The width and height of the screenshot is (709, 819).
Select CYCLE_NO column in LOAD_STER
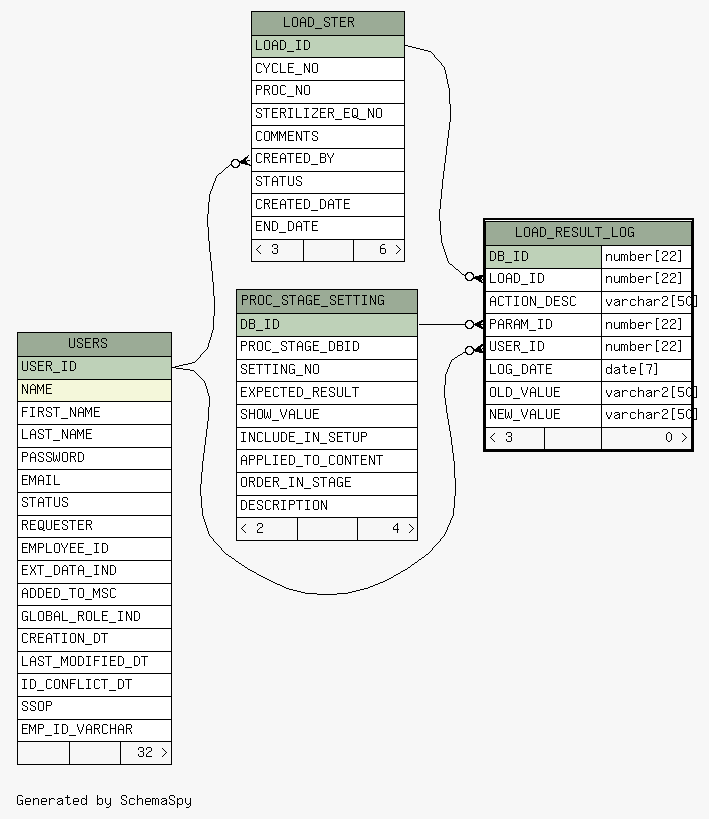point(328,69)
